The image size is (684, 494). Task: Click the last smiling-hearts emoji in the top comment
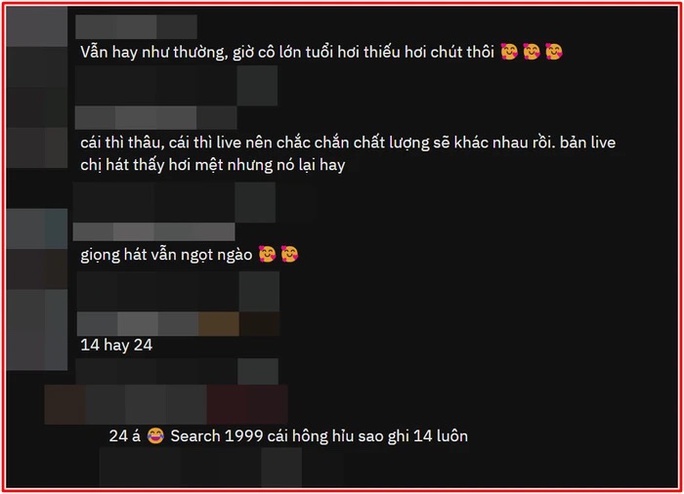(554, 52)
